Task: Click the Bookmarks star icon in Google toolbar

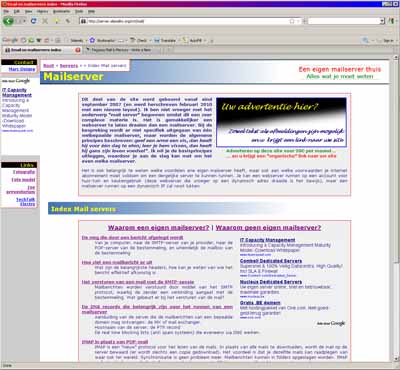Action: pyautogui.click(x=92, y=40)
